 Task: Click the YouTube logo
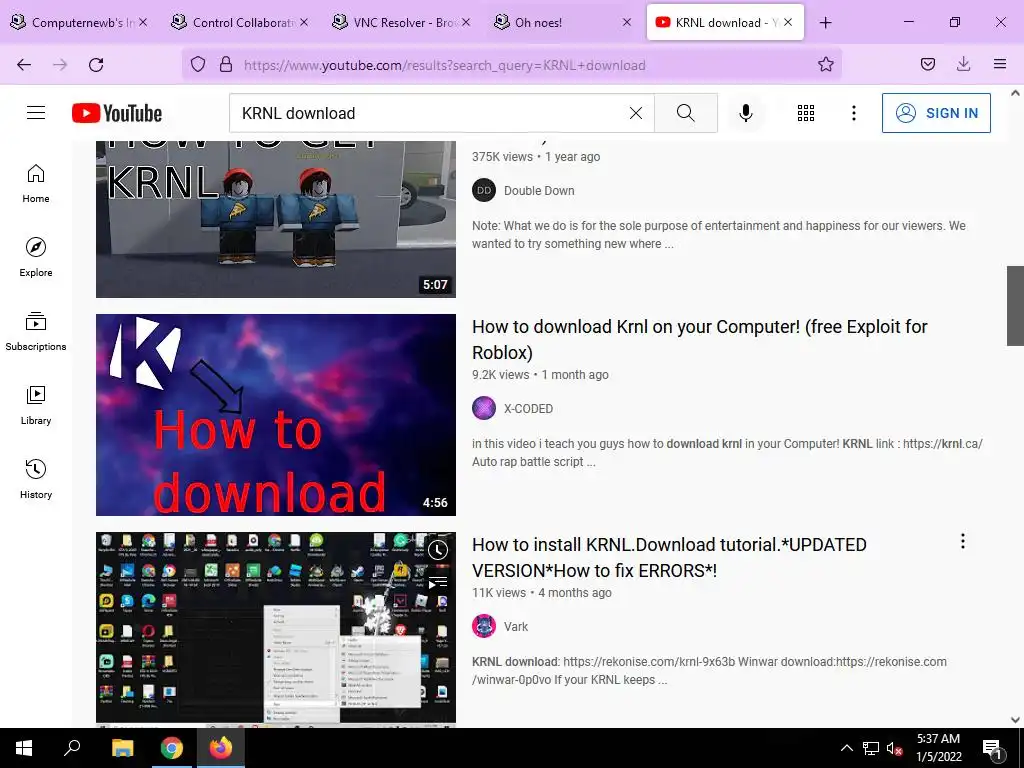point(116,113)
